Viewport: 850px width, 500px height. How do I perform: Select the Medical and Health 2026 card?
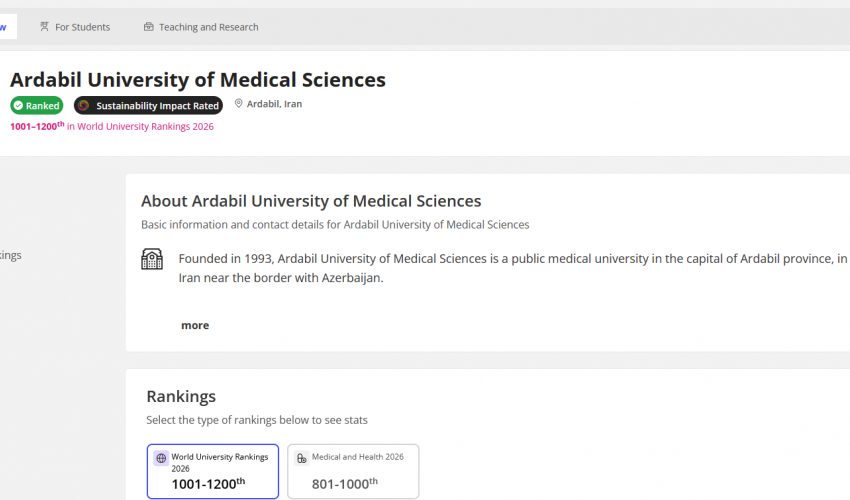click(x=353, y=471)
